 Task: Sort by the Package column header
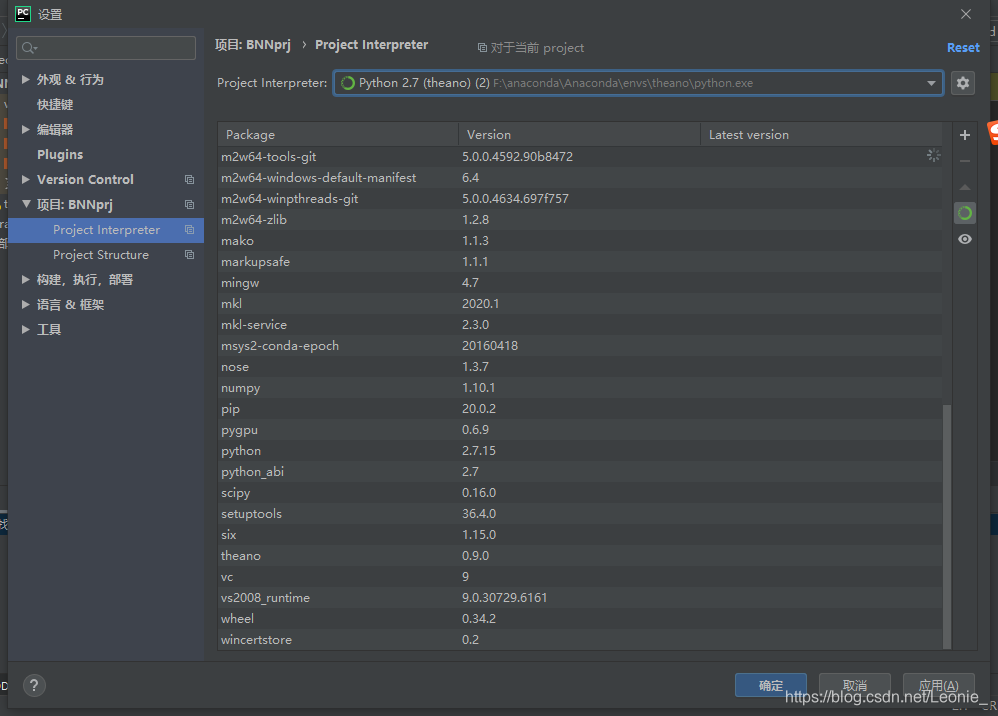338,135
